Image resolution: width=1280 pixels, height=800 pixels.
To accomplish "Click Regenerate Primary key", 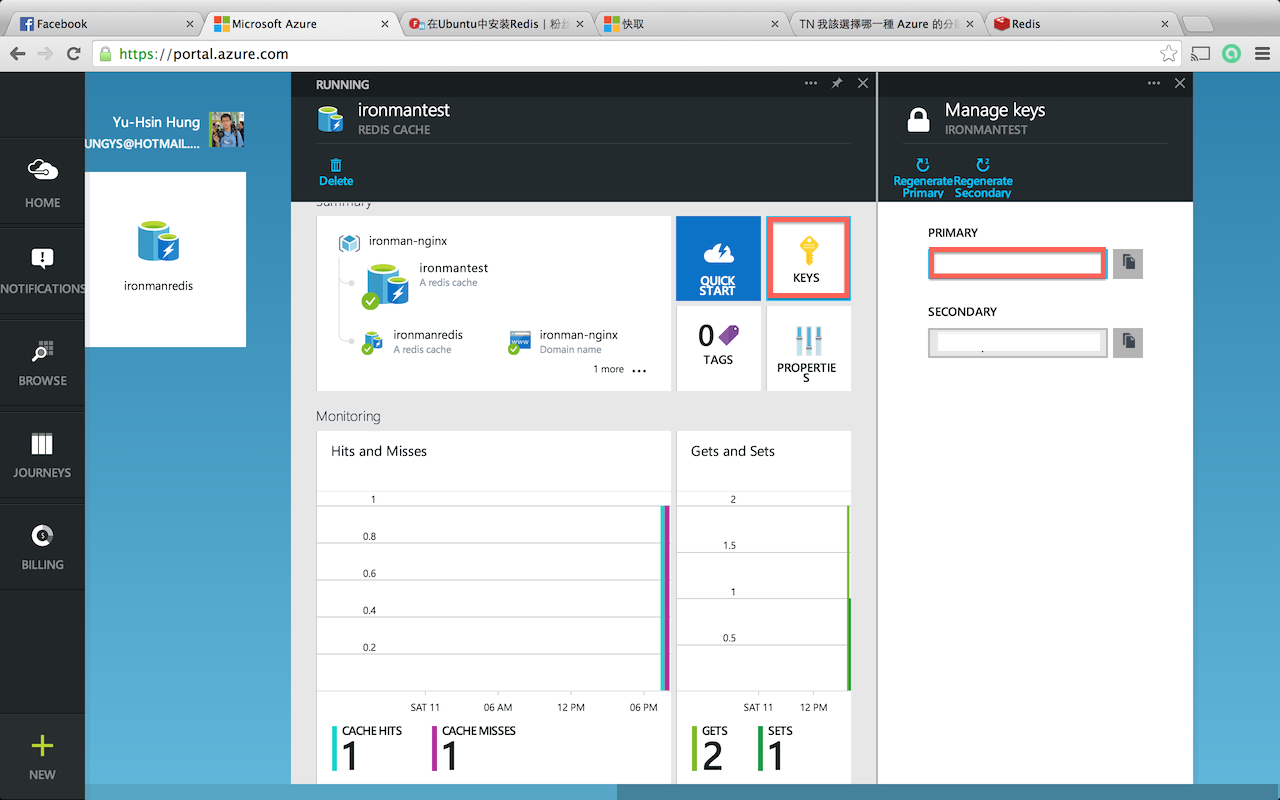I will point(922,178).
